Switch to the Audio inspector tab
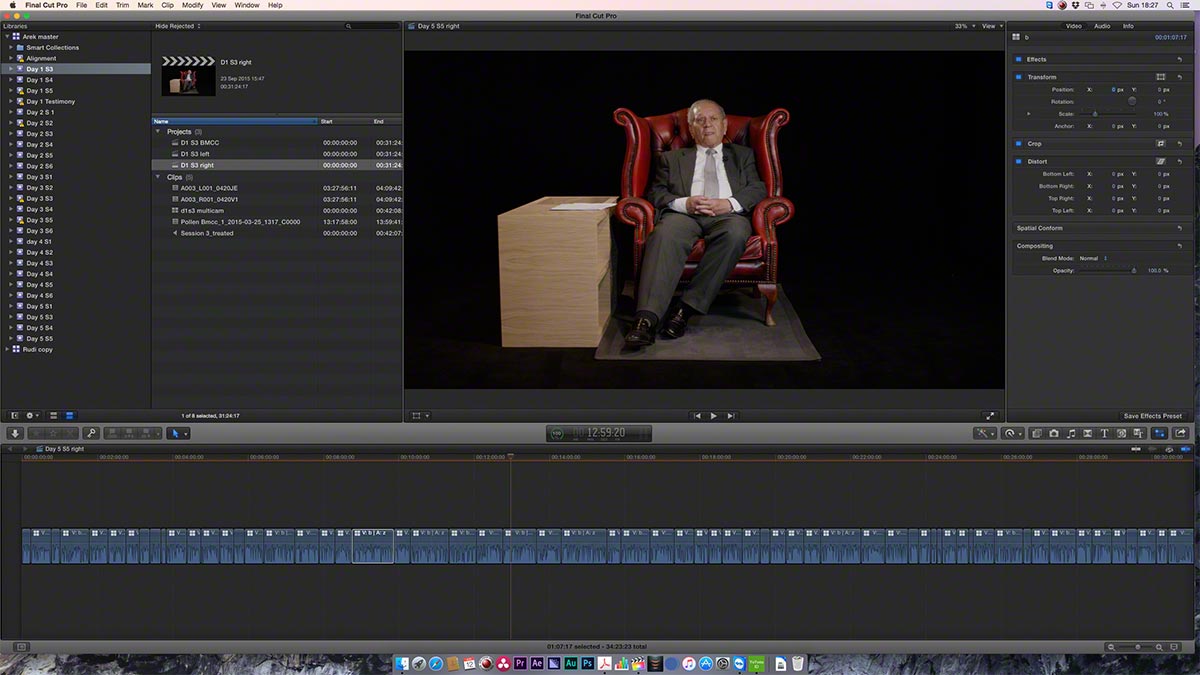 1102,26
